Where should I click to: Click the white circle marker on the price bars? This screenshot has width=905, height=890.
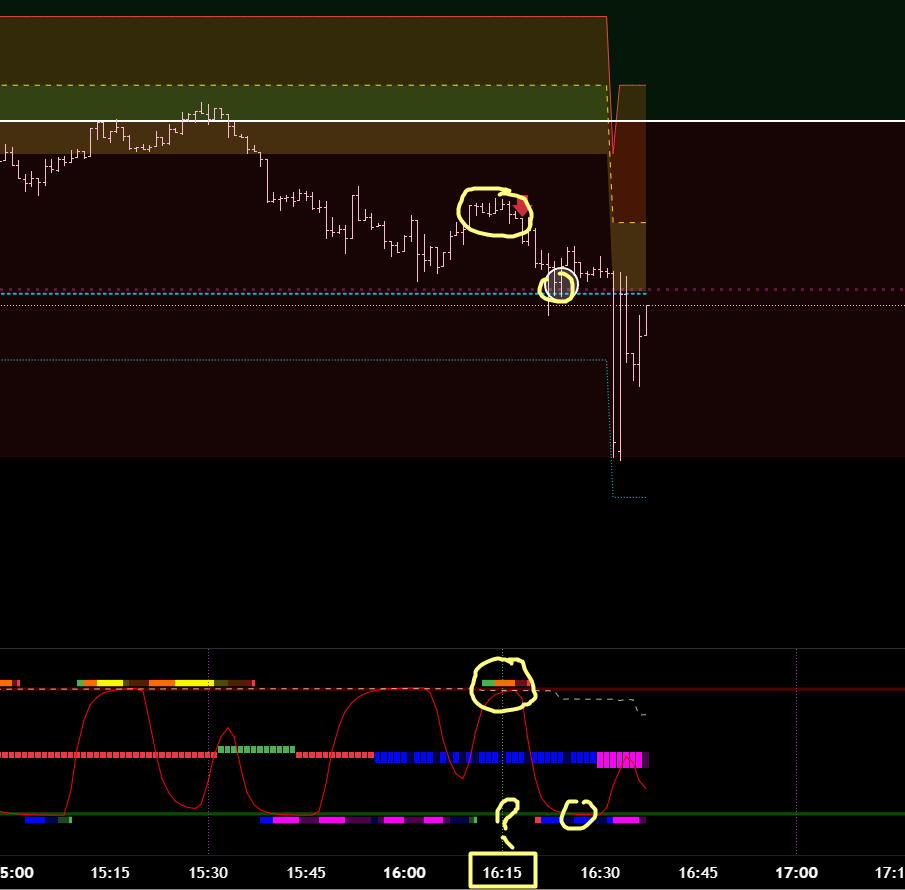(560, 285)
